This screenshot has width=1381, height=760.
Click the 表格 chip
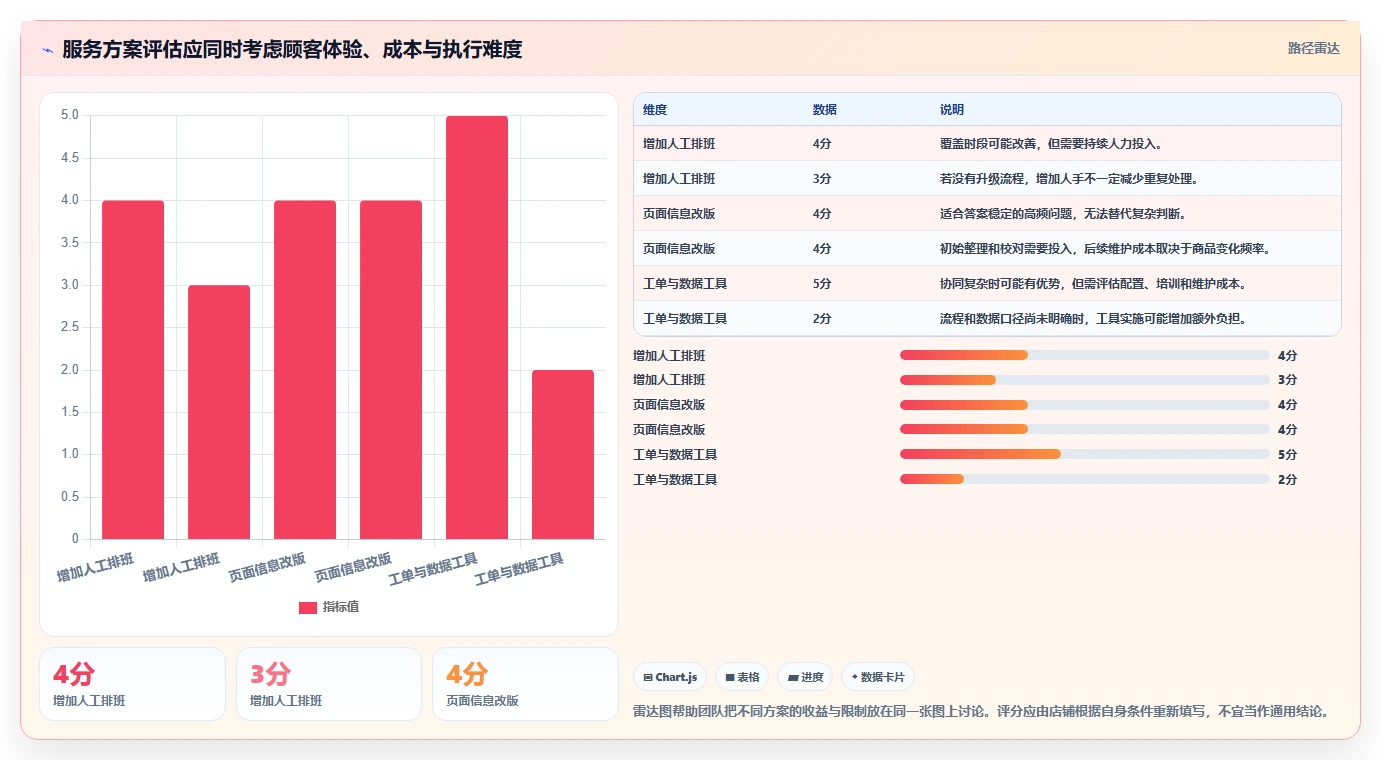click(742, 677)
